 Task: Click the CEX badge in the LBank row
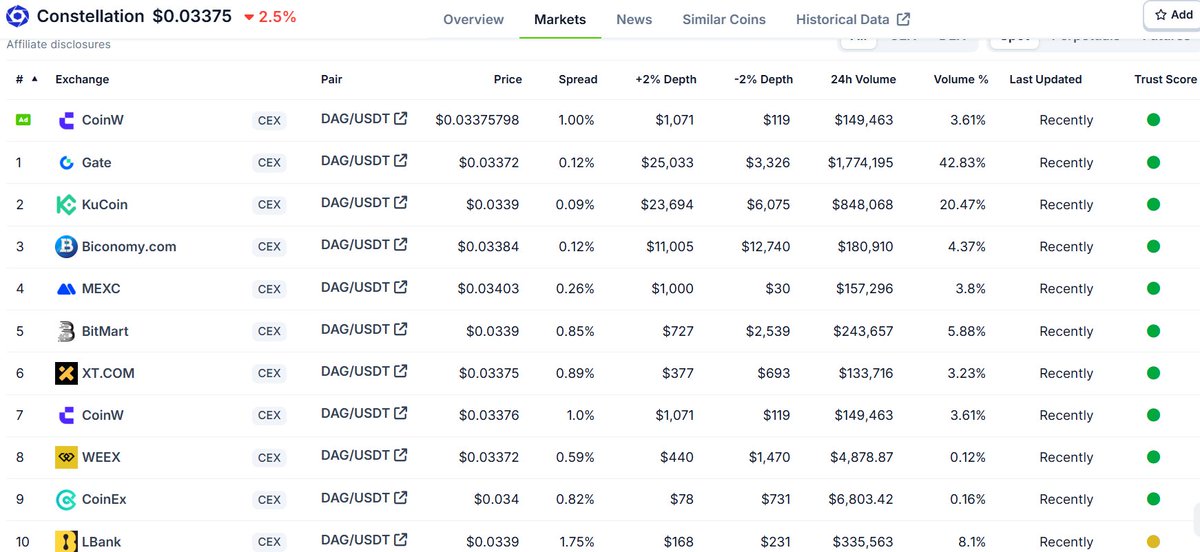269,542
